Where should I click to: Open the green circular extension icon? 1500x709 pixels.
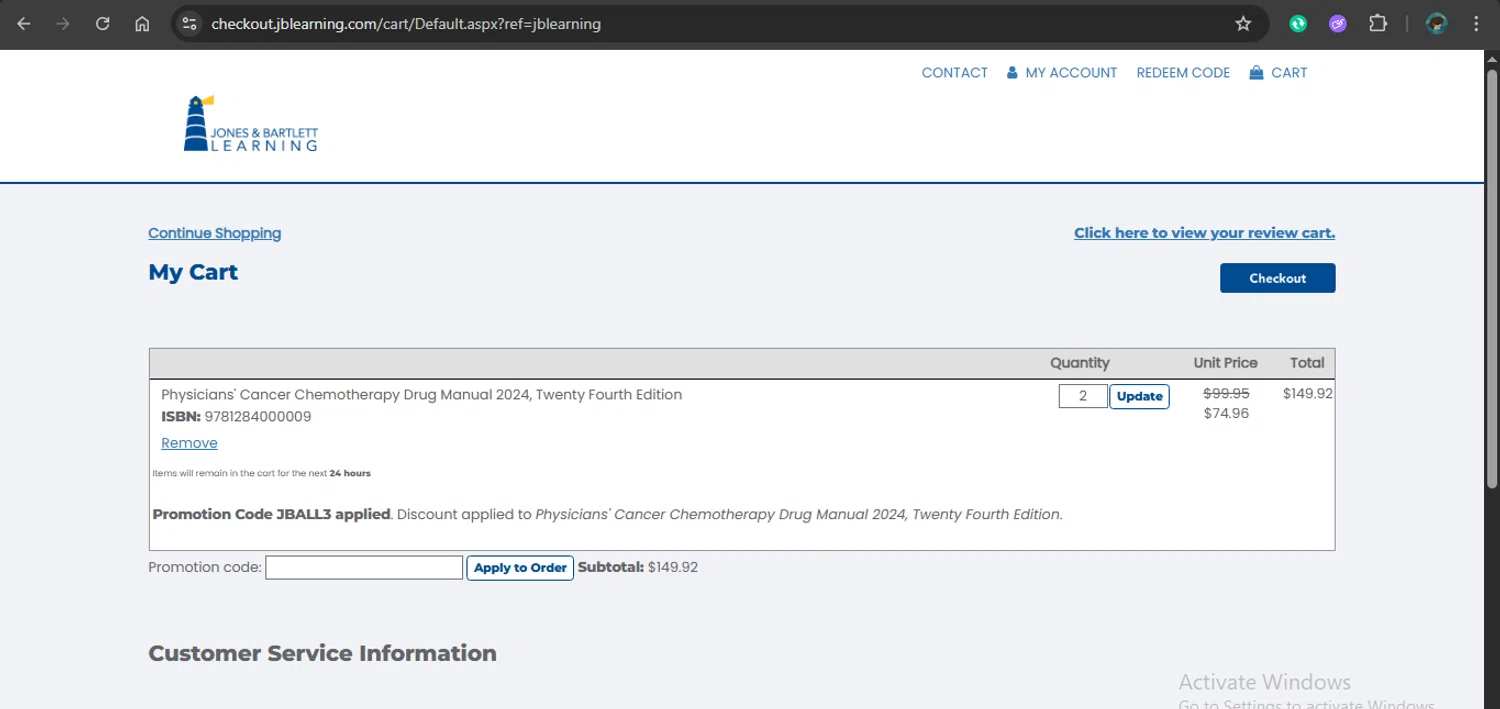coord(1298,24)
